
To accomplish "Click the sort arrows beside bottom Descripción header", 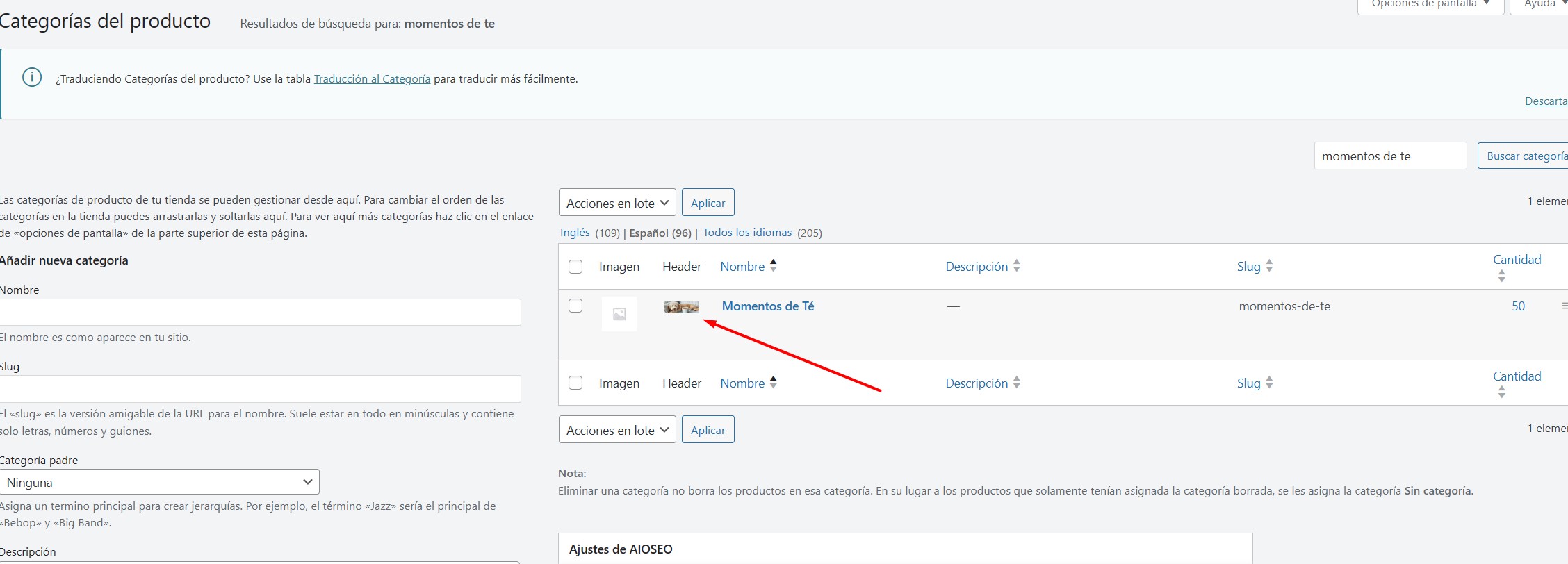I will [x=1016, y=383].
